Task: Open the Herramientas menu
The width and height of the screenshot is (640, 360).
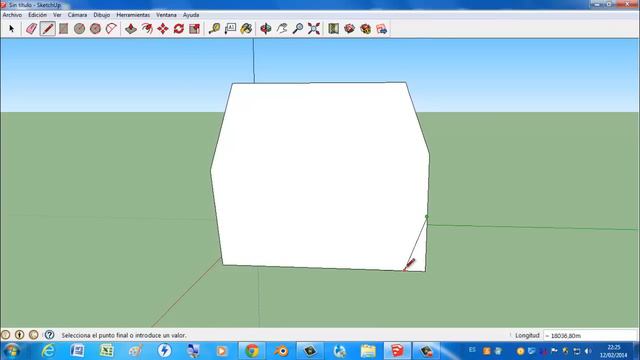Action: (x=133, y=15)
